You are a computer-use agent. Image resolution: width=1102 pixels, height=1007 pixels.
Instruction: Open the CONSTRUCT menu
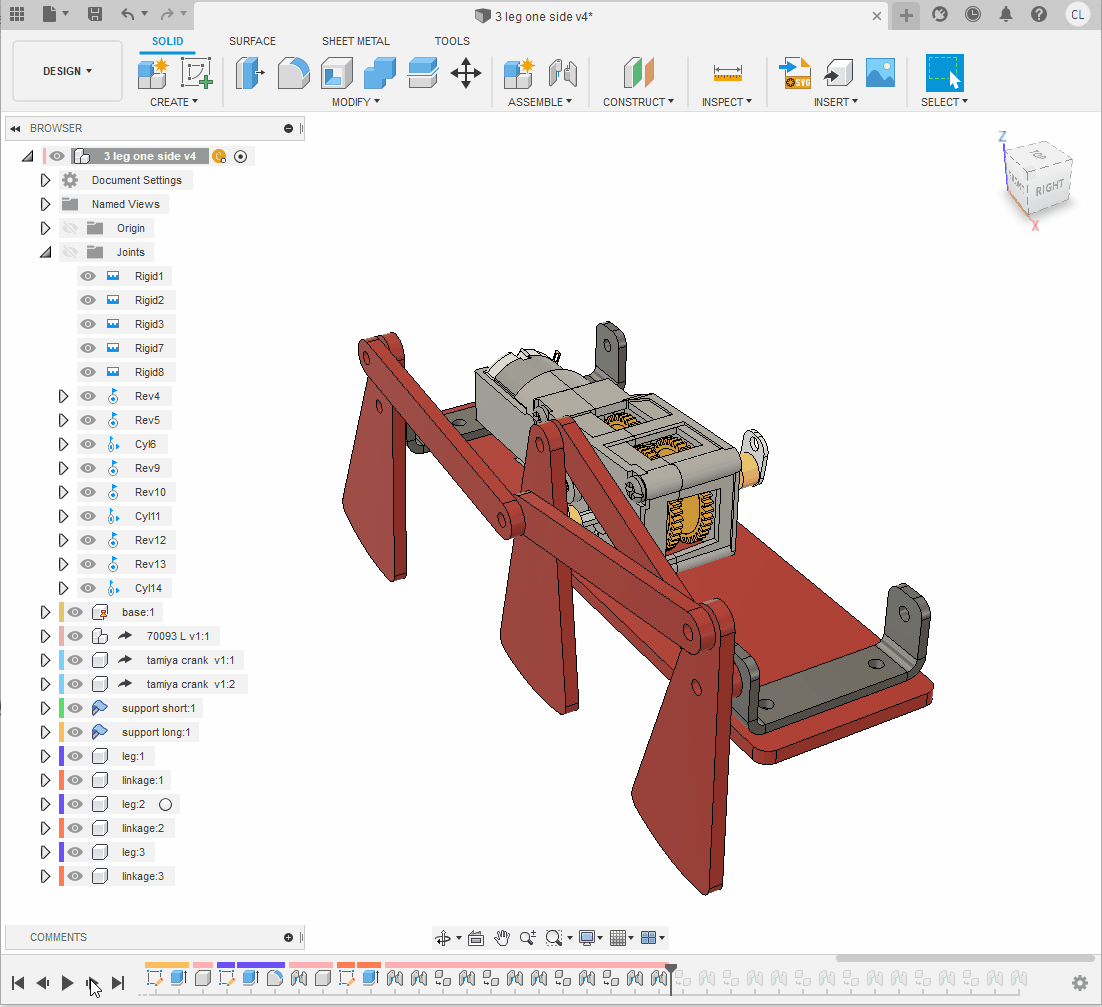point(638,102)
